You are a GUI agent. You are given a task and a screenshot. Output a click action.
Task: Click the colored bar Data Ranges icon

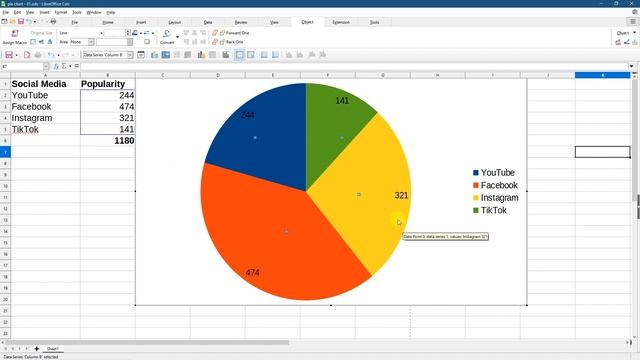point(201,55)
